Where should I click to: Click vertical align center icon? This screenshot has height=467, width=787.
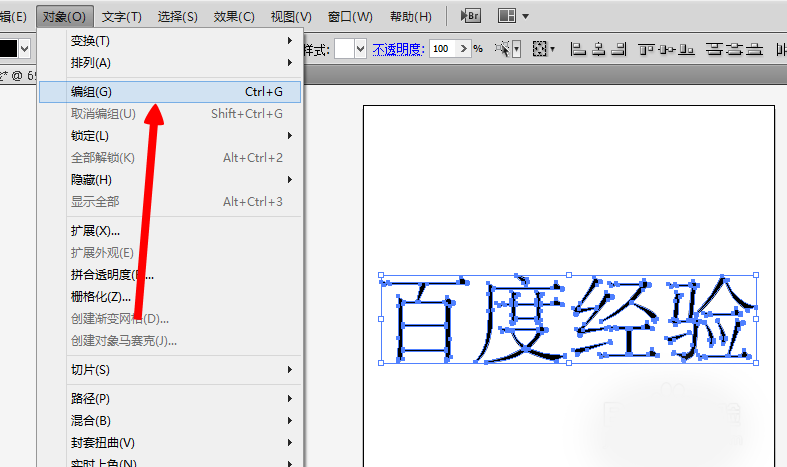(667, 49)
